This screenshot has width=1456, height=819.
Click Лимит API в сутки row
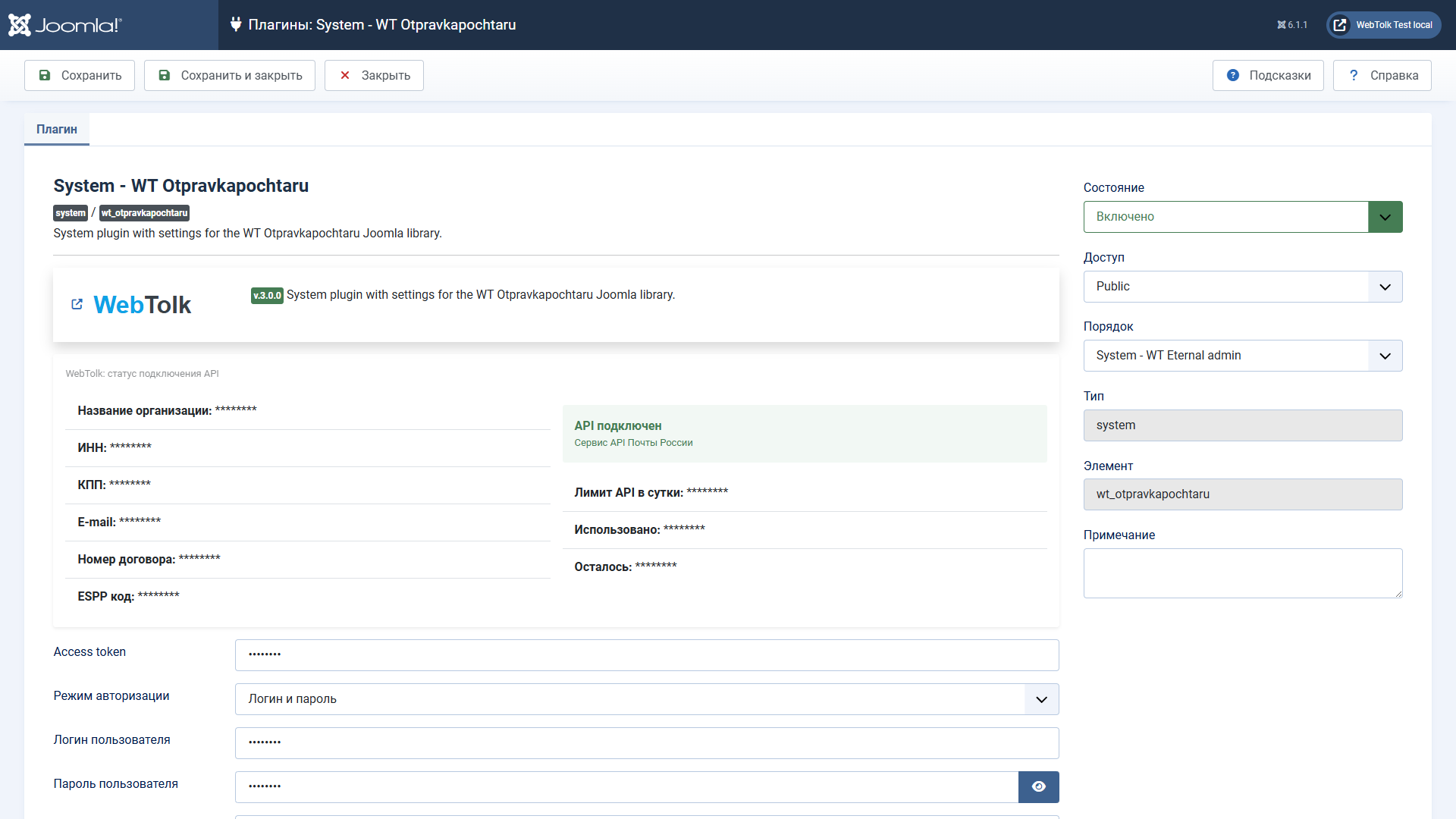tap(805, 493)
